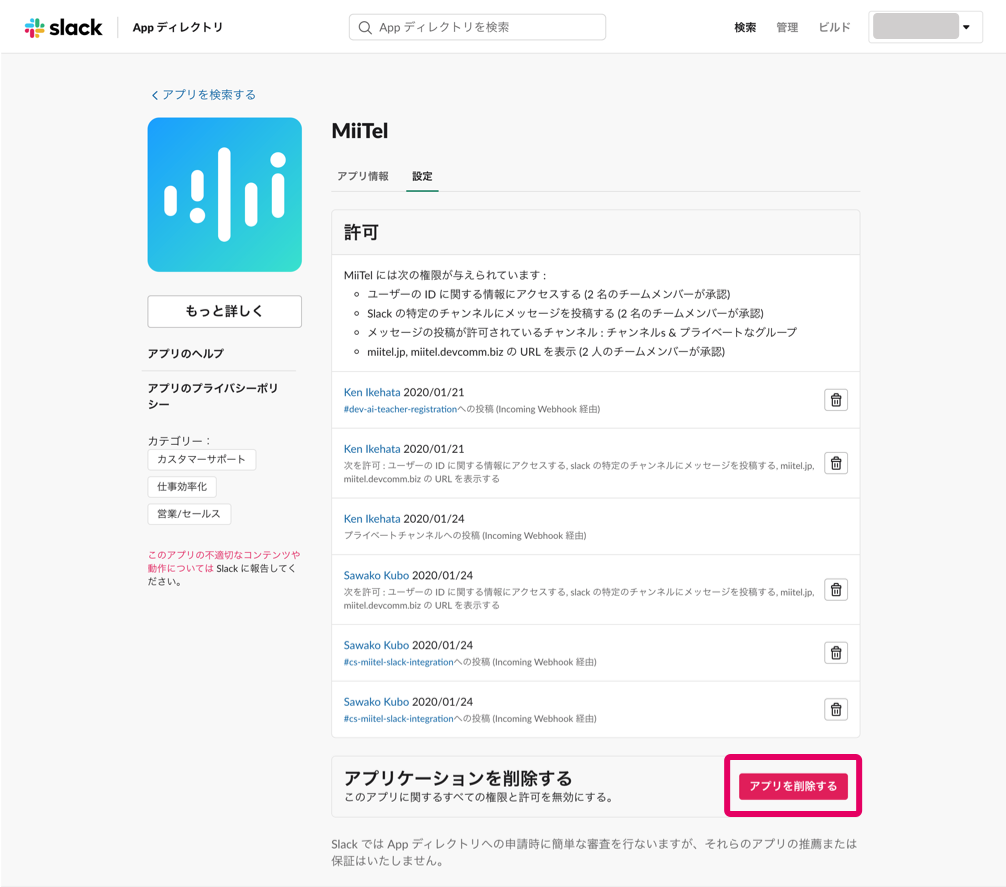Select the カスタマーサポート category tag
Image resolution: width=1006 pixels, height=887 pixels.
point(201,459)
